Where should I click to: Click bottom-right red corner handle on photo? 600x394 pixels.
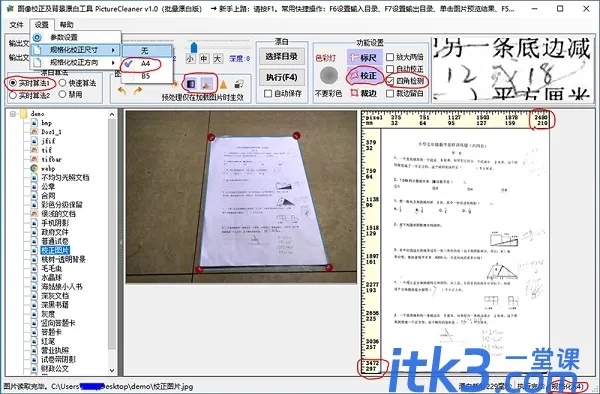[x=329, y=267]
